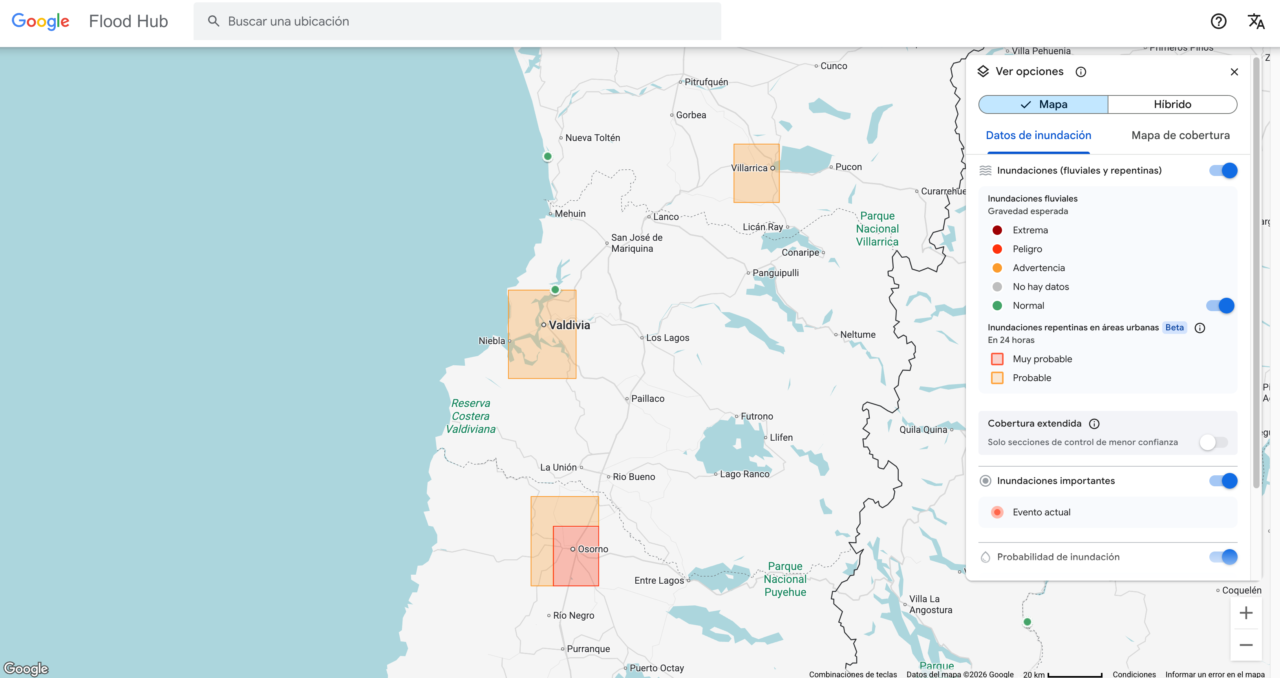1280x678 pixels.
Task: Click the Probabilidad de inundación drop icon
Action: click(985, 557)
